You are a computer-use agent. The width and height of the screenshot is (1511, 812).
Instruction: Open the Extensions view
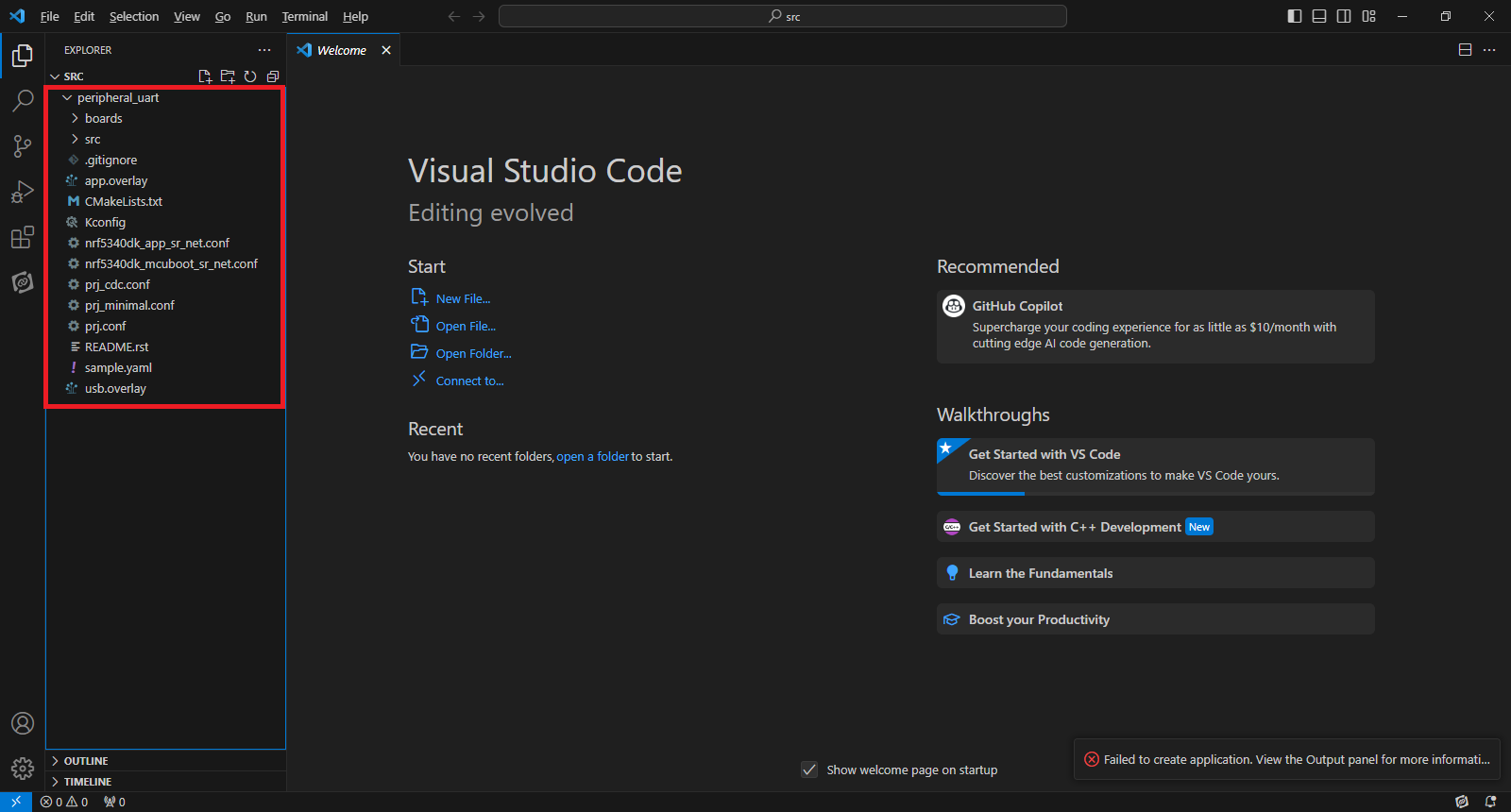(x=23, y=237)
